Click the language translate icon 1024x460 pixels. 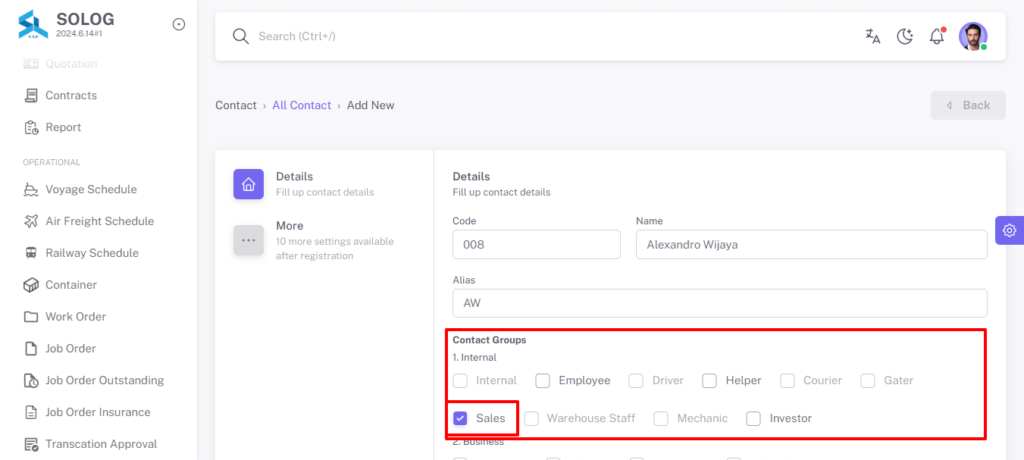pos(872,37)
